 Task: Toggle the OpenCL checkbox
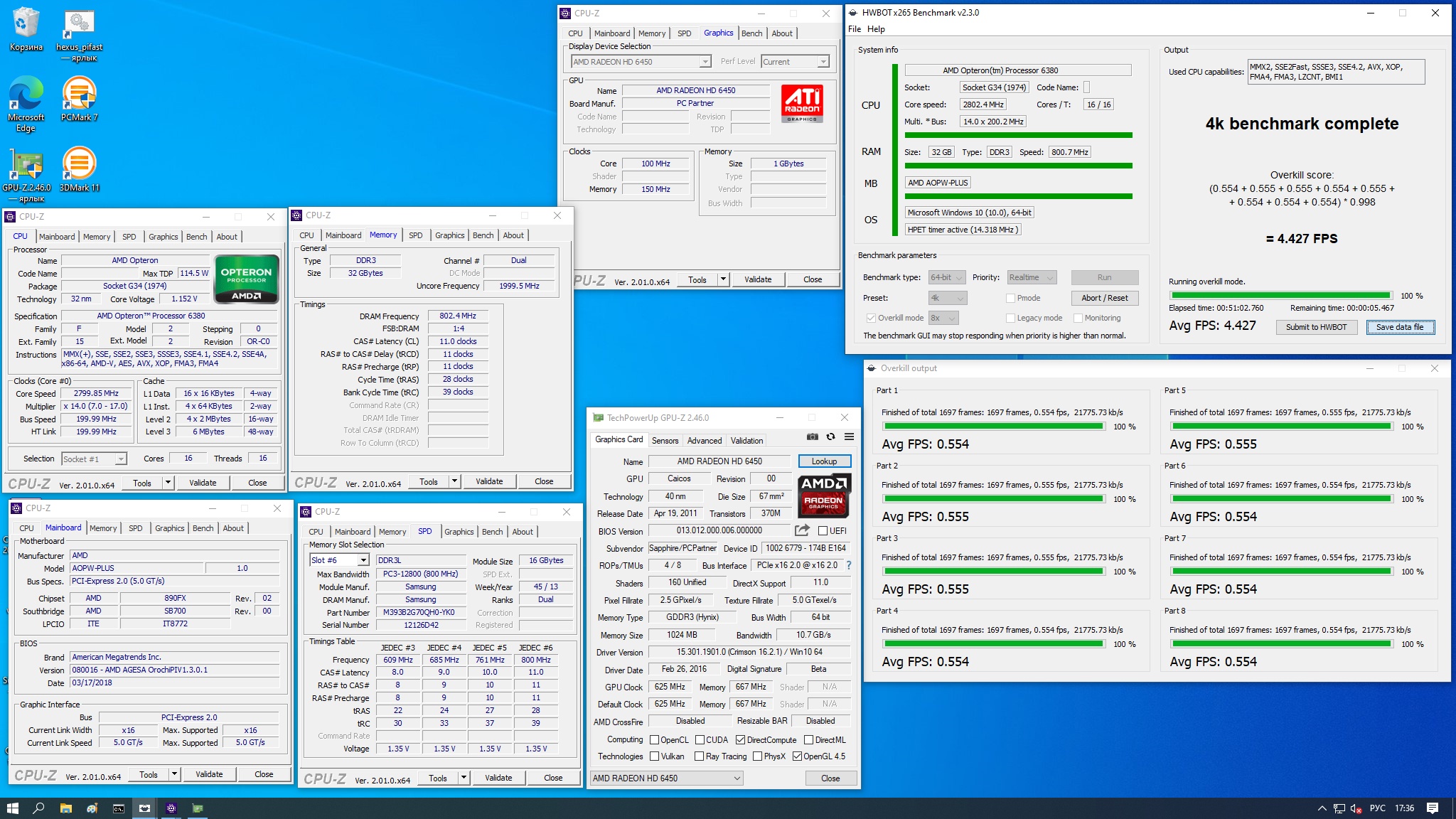654,739
